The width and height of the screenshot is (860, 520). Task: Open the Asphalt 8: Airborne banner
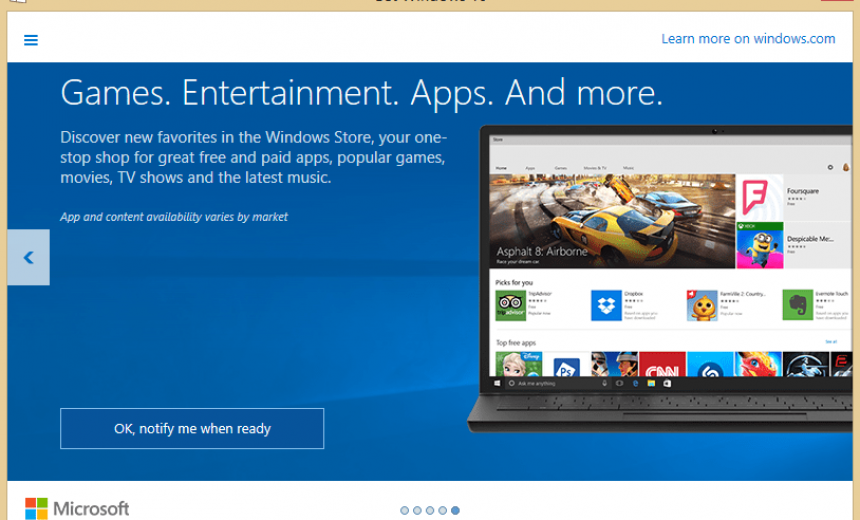pos(611,221)
